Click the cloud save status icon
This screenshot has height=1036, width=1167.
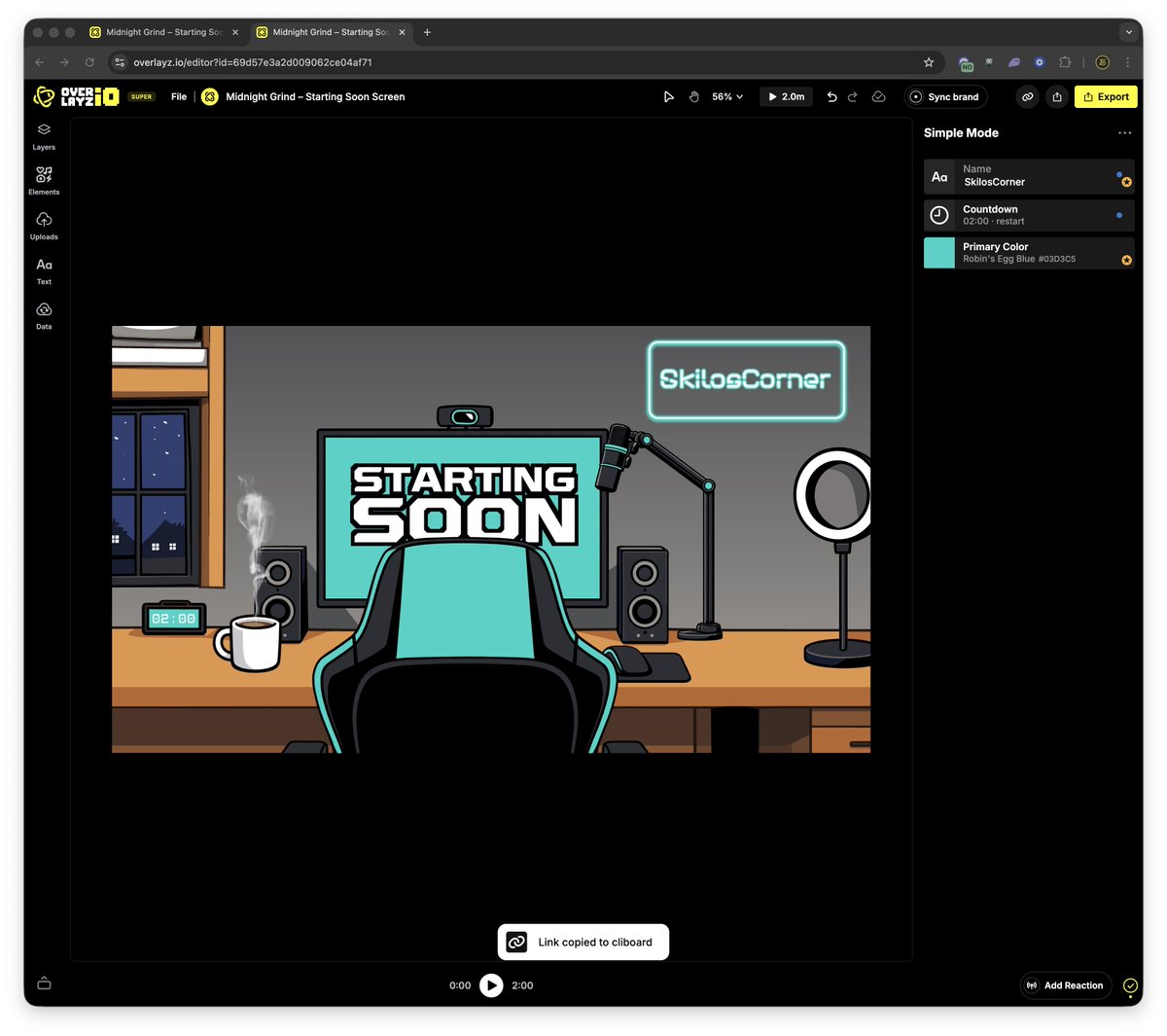[878, 96]
